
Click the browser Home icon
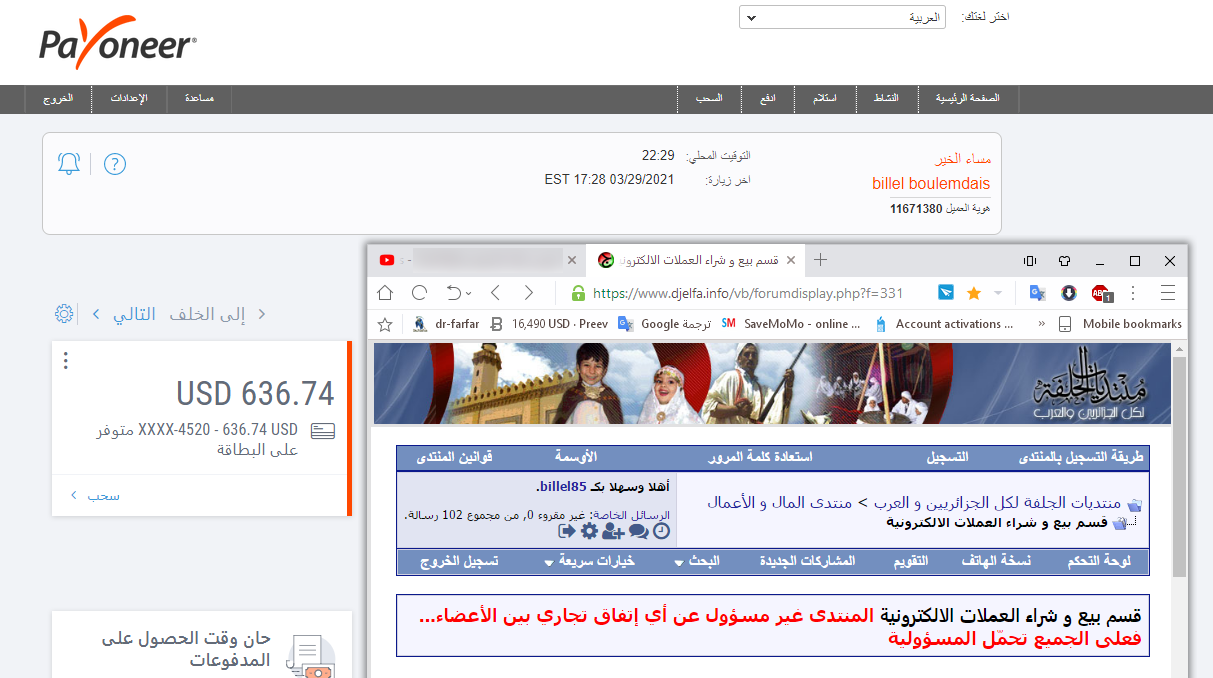click(385, 293)
